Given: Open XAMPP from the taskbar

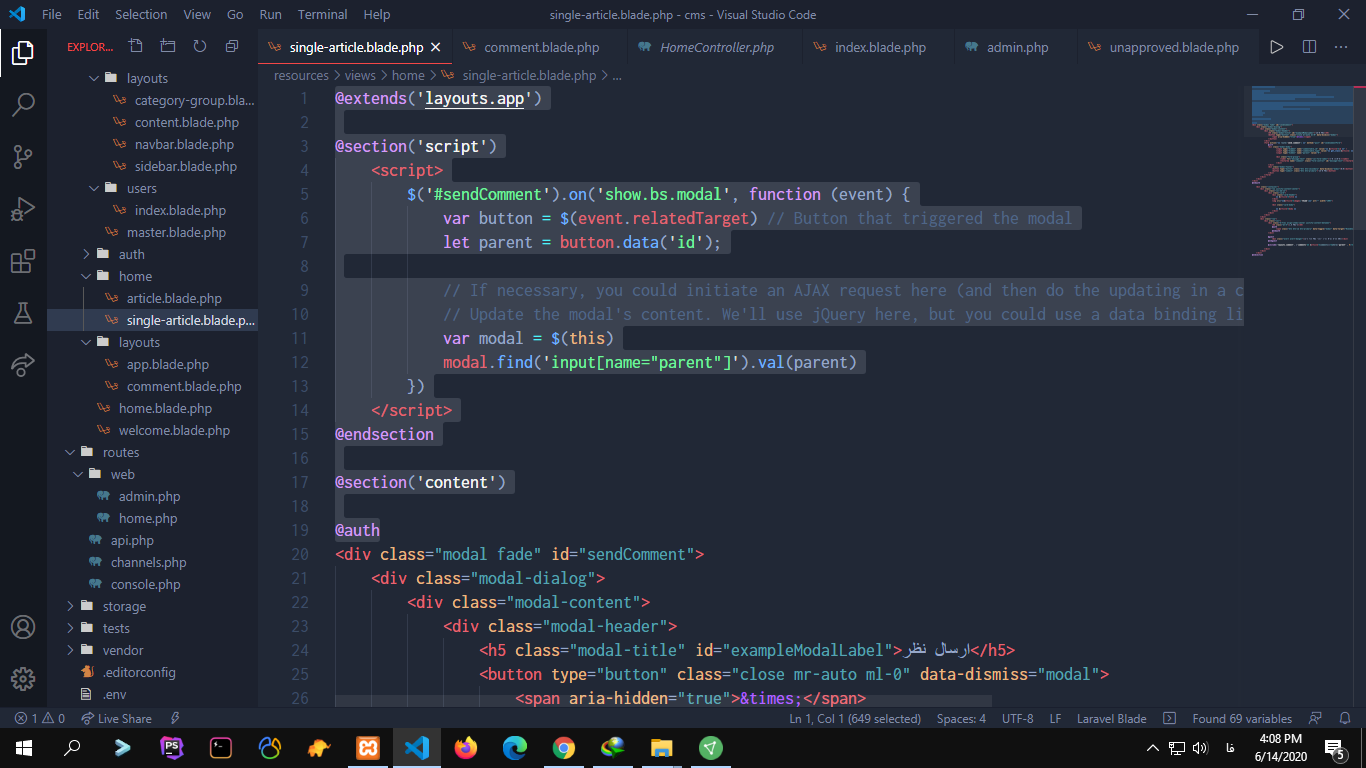Looking at the screenshot, I should (x=368, y=747).
